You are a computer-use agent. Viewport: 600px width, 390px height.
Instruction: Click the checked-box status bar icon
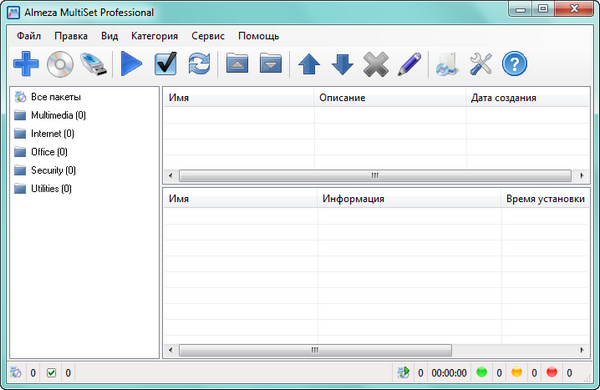pos(51,372)
